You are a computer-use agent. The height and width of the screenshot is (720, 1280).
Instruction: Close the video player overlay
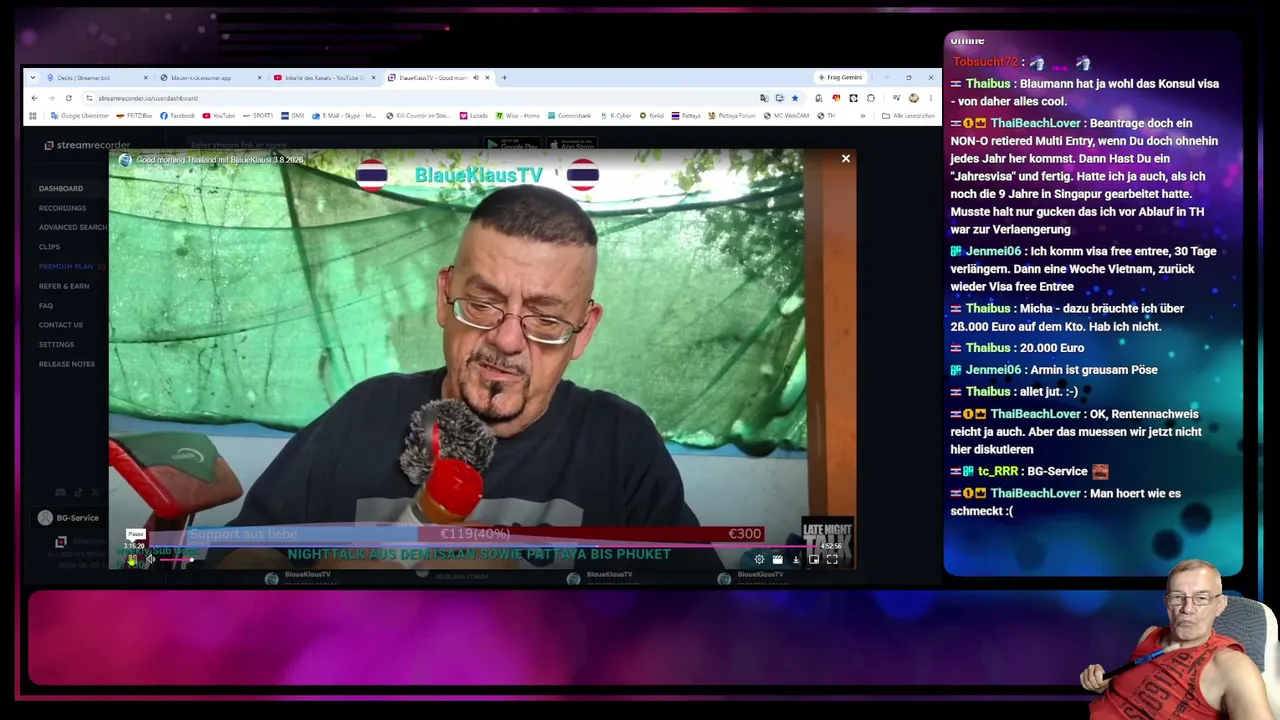point(845,158)
